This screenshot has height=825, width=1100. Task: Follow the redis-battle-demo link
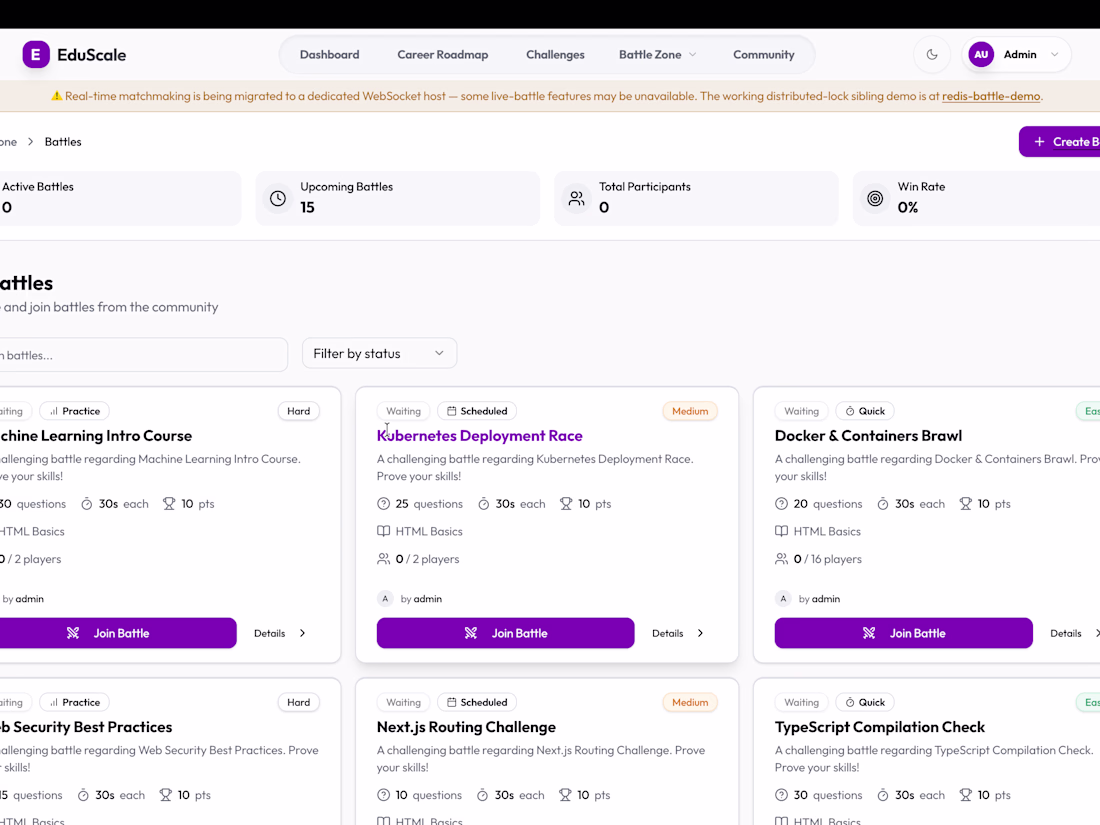click(x=991, y=96)
